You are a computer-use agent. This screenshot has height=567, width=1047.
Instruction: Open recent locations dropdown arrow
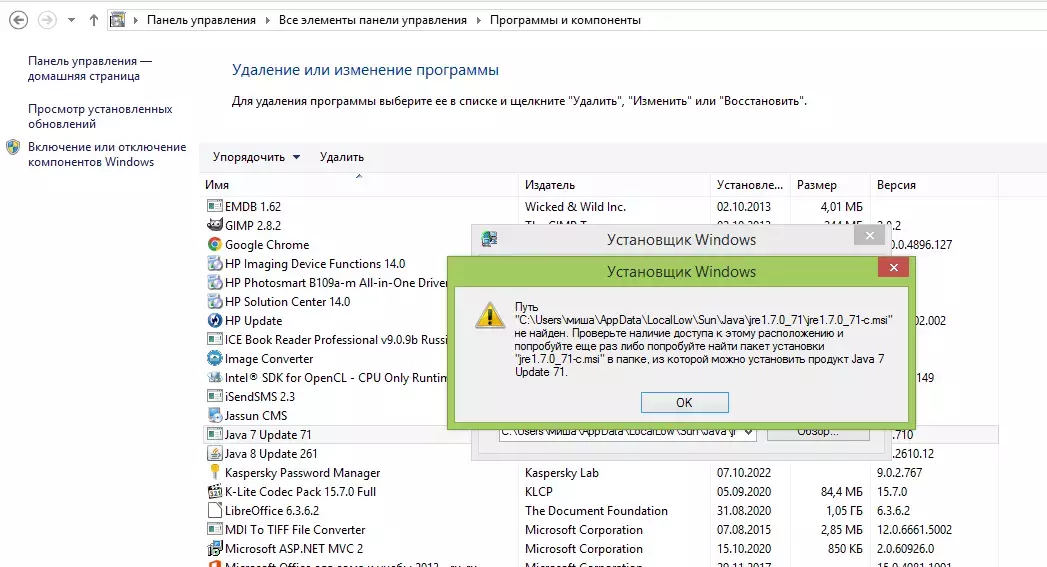pos(71,20)
